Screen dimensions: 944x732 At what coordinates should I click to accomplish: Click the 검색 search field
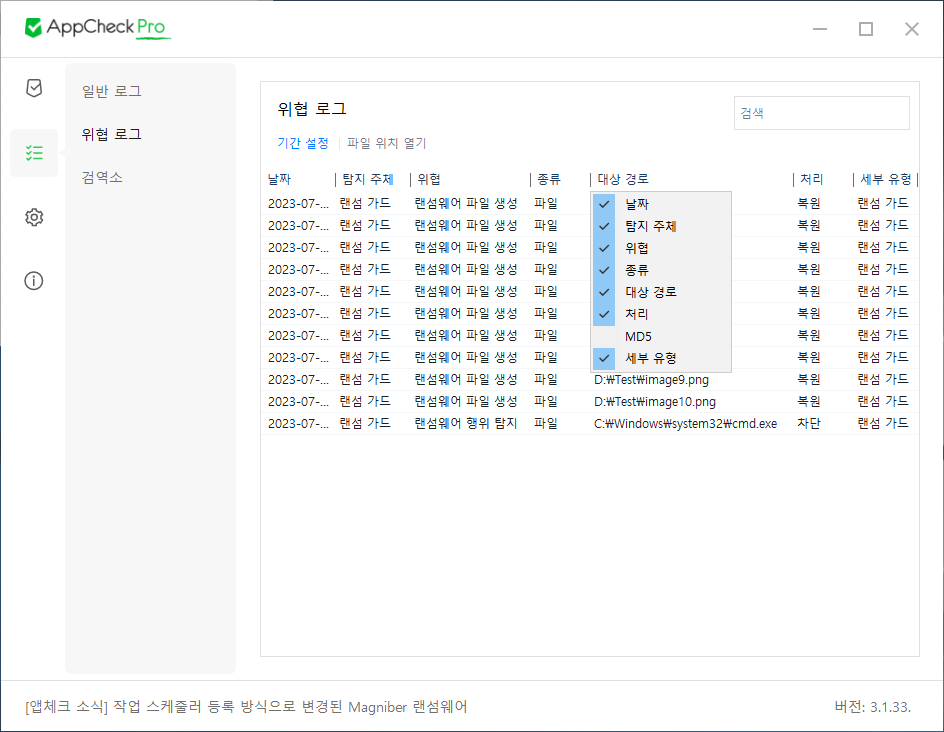click(x=821, y=113)
